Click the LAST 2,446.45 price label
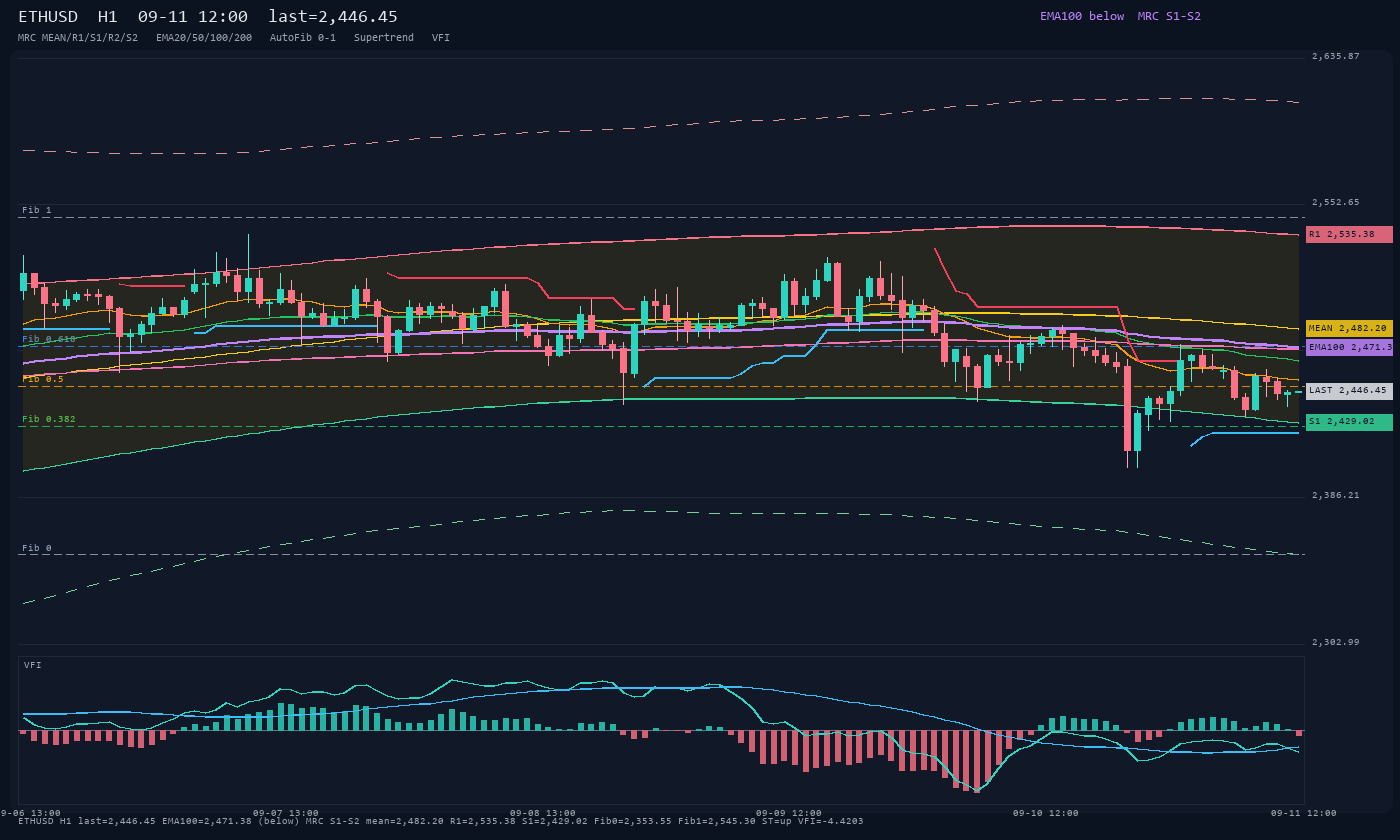The height and width of the screenshot is (840, 1400). coord(1349,391)
